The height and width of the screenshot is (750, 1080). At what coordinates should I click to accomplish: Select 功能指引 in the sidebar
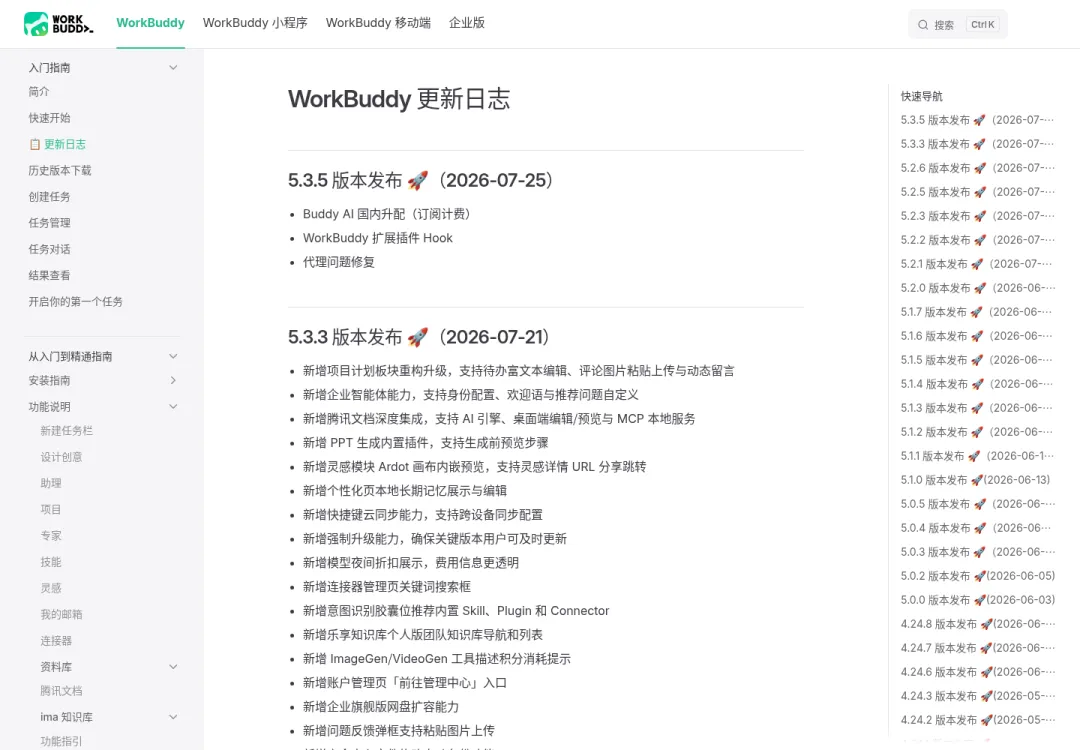tap(61, 741)
